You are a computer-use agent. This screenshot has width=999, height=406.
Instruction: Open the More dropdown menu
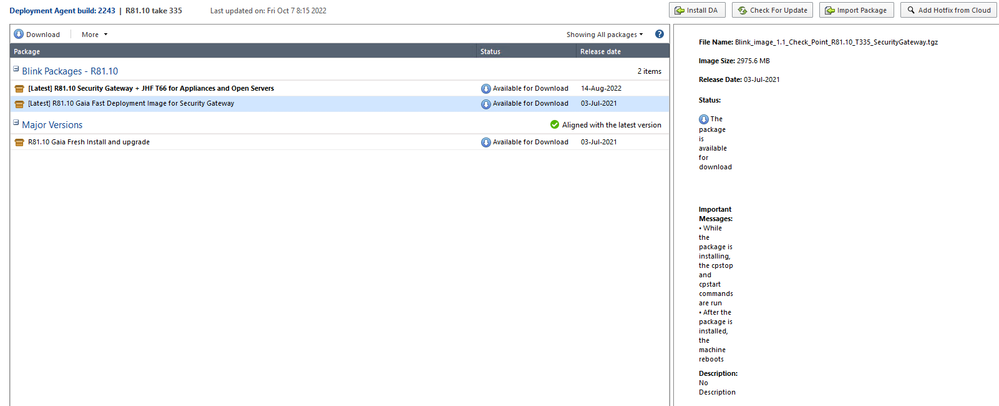pos(94,34)
